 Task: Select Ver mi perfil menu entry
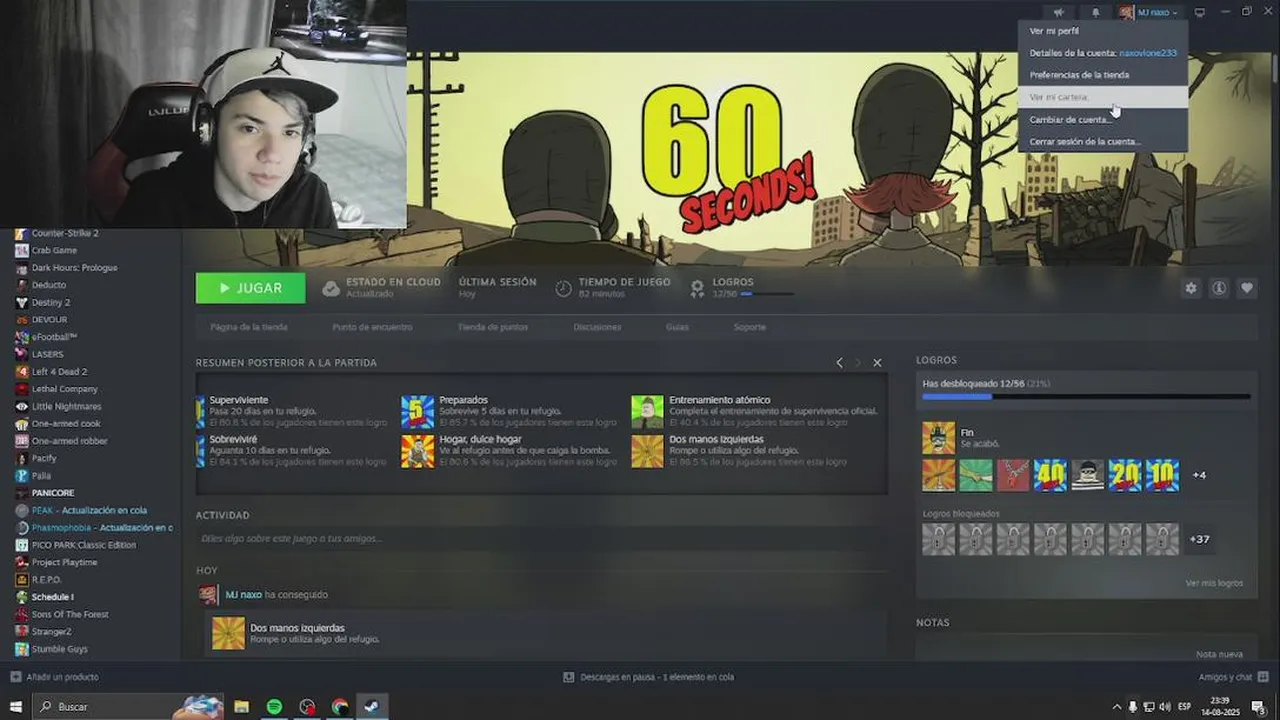(1102, 31)
